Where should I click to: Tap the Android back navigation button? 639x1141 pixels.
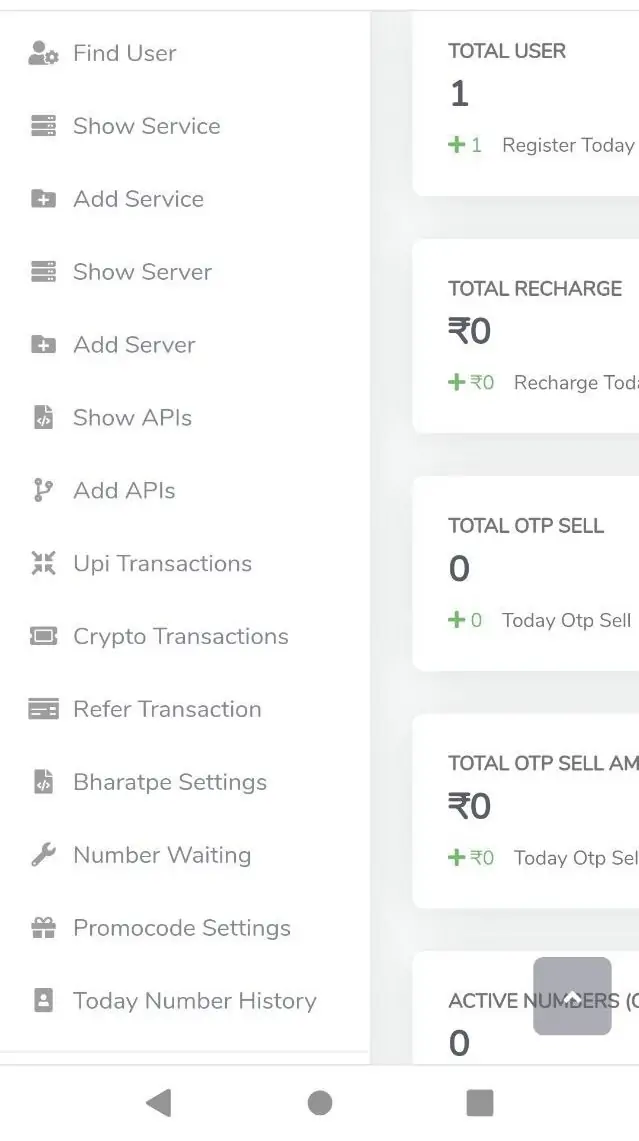(x=158, y=1103)
